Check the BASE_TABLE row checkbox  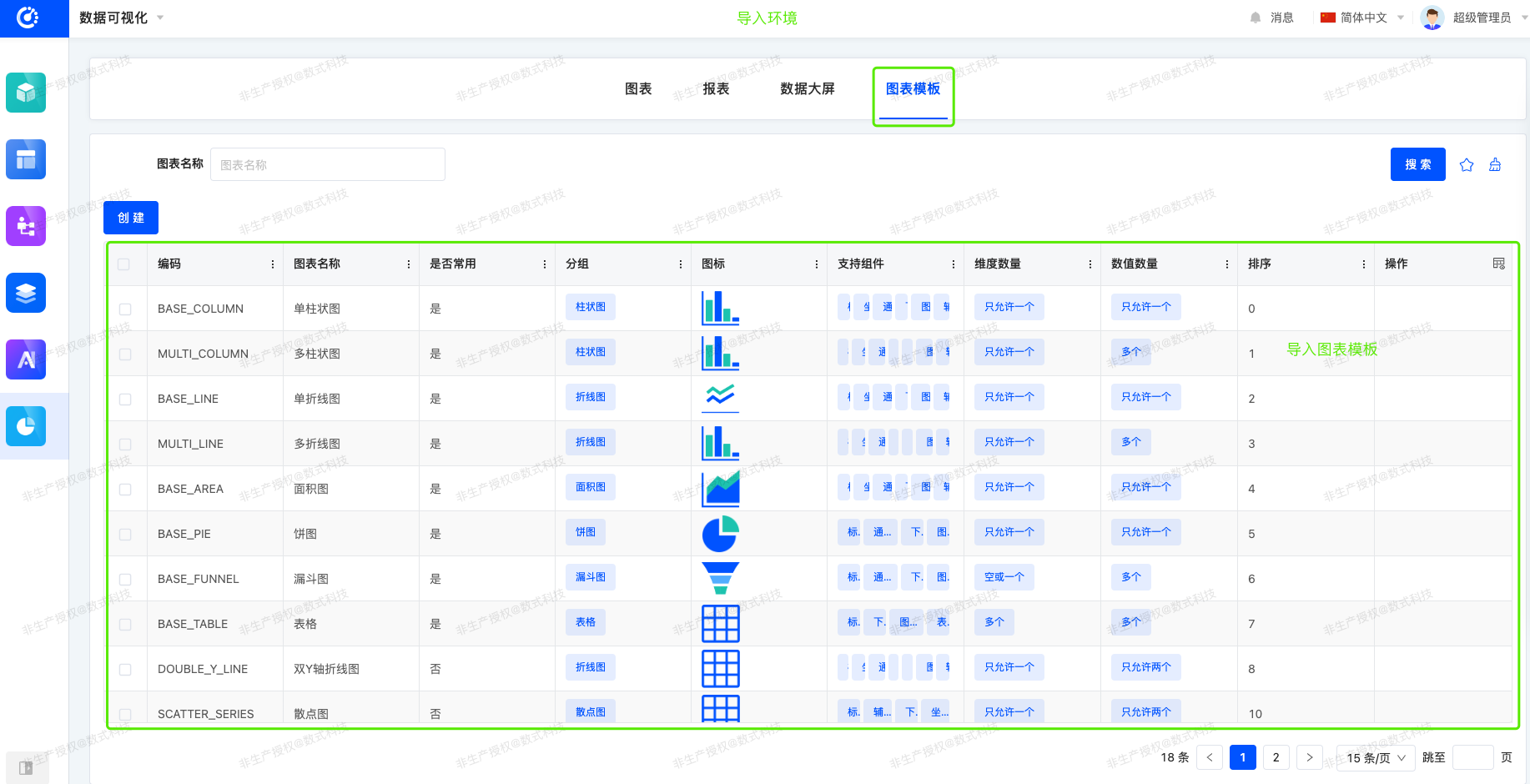click(x=125, y=624)
